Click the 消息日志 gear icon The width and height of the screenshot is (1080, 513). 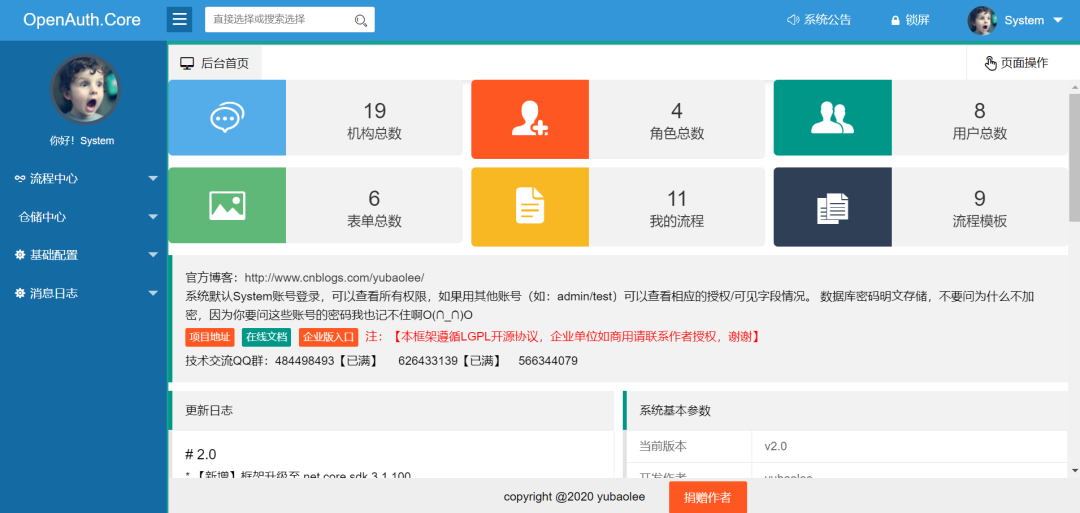coord(20,293)
